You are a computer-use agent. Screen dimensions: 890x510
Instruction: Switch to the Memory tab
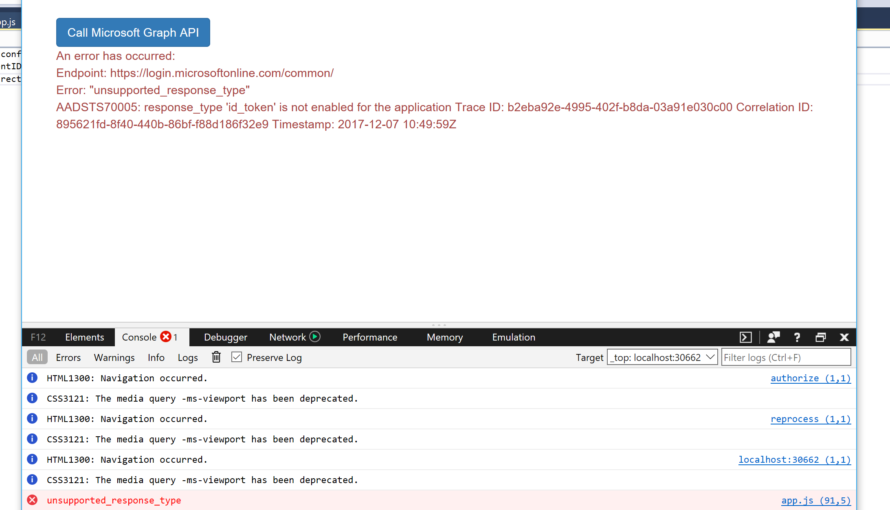(444, 337)
